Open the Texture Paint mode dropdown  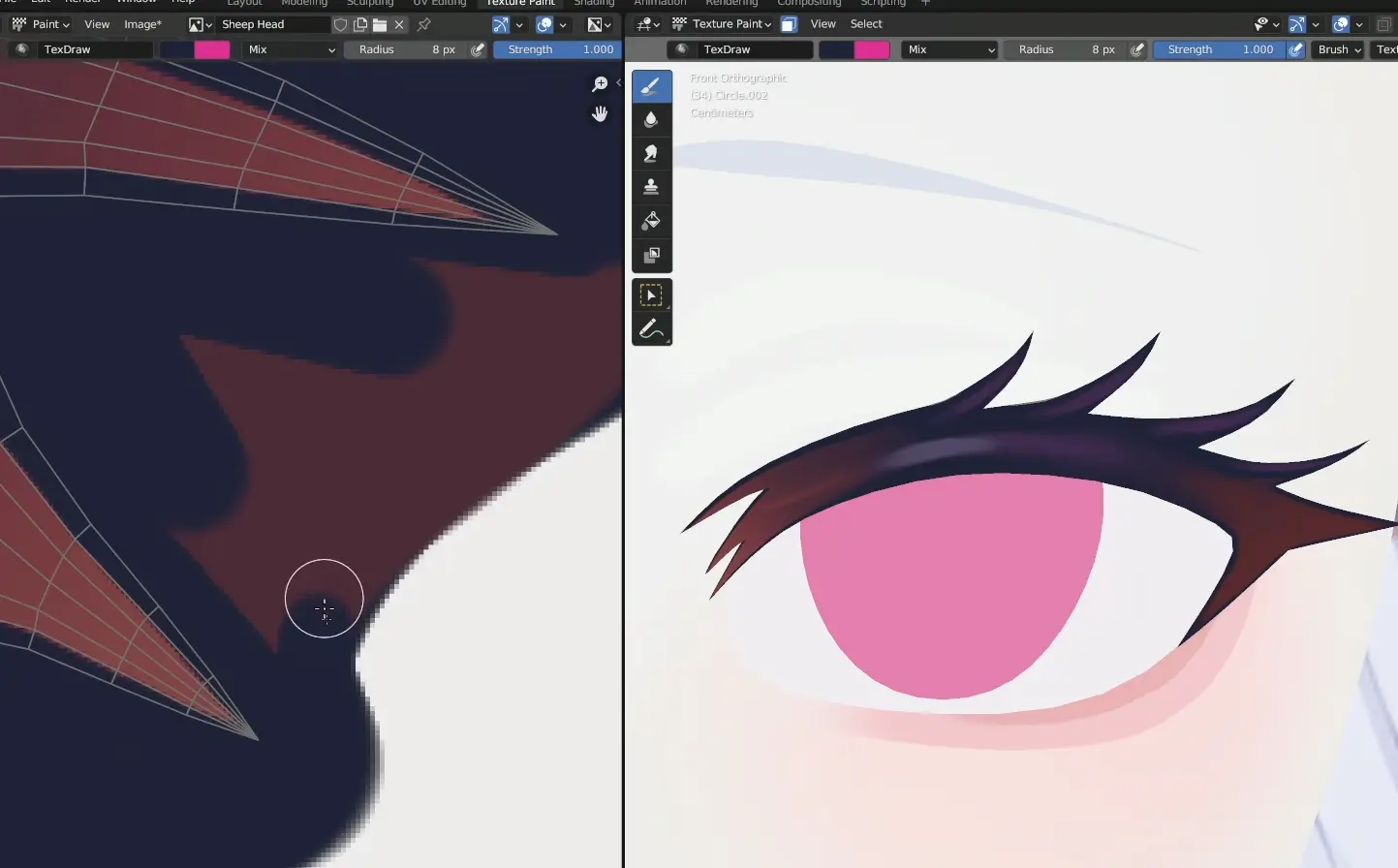[x=722, y=24]
